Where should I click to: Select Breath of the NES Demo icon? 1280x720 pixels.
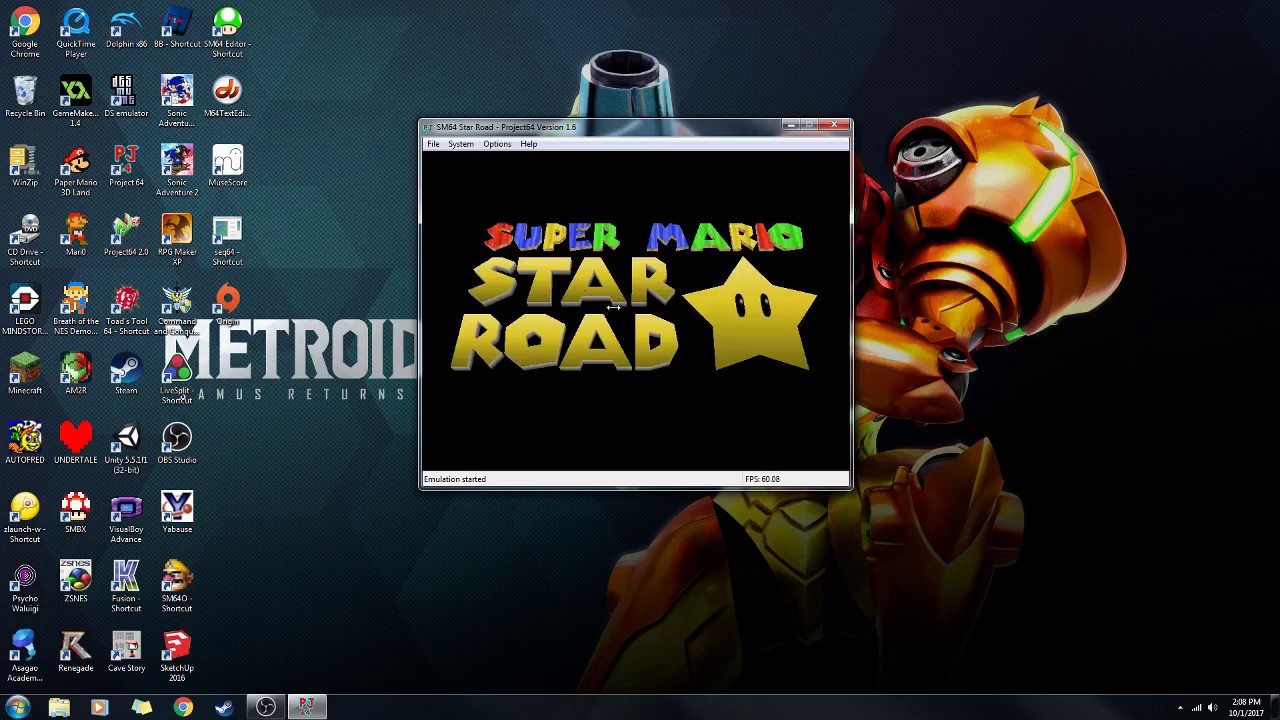[x=76, y=309]
